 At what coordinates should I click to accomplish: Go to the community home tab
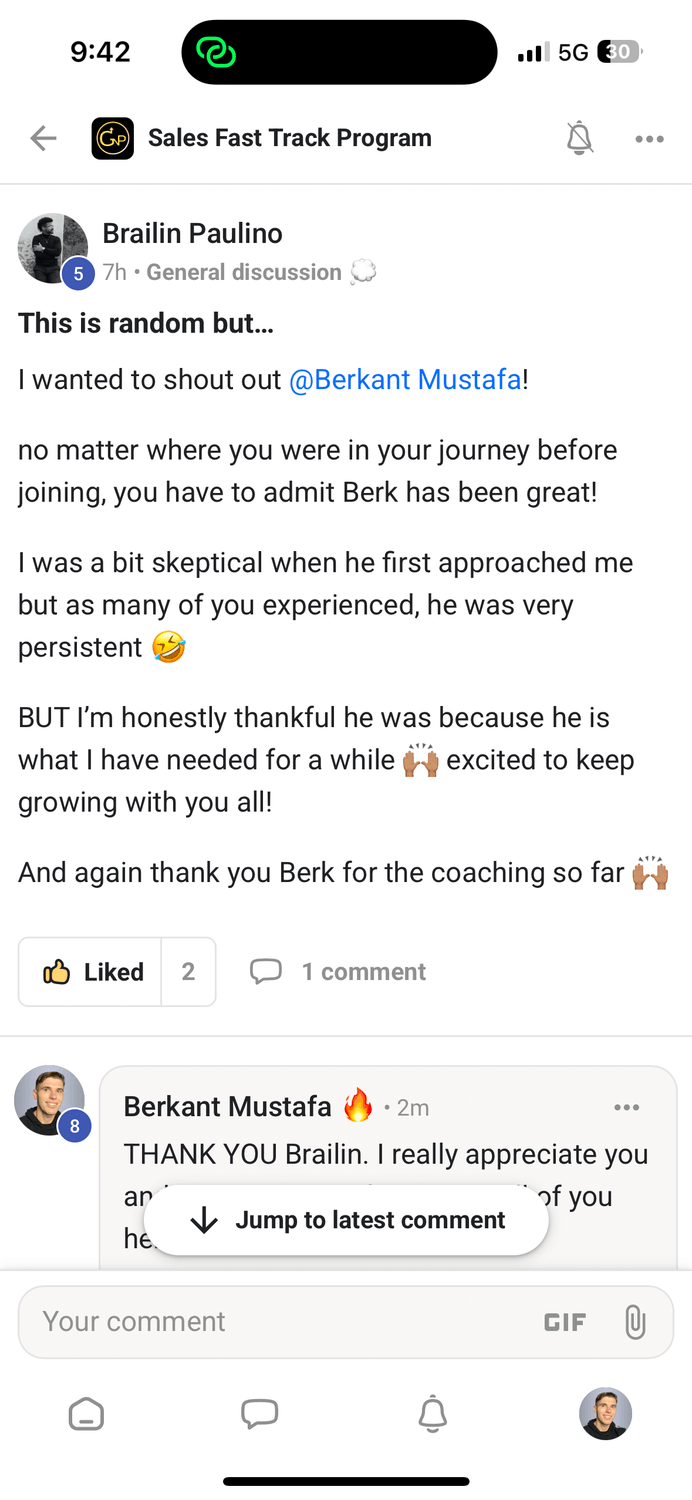tap(86, 1414)
